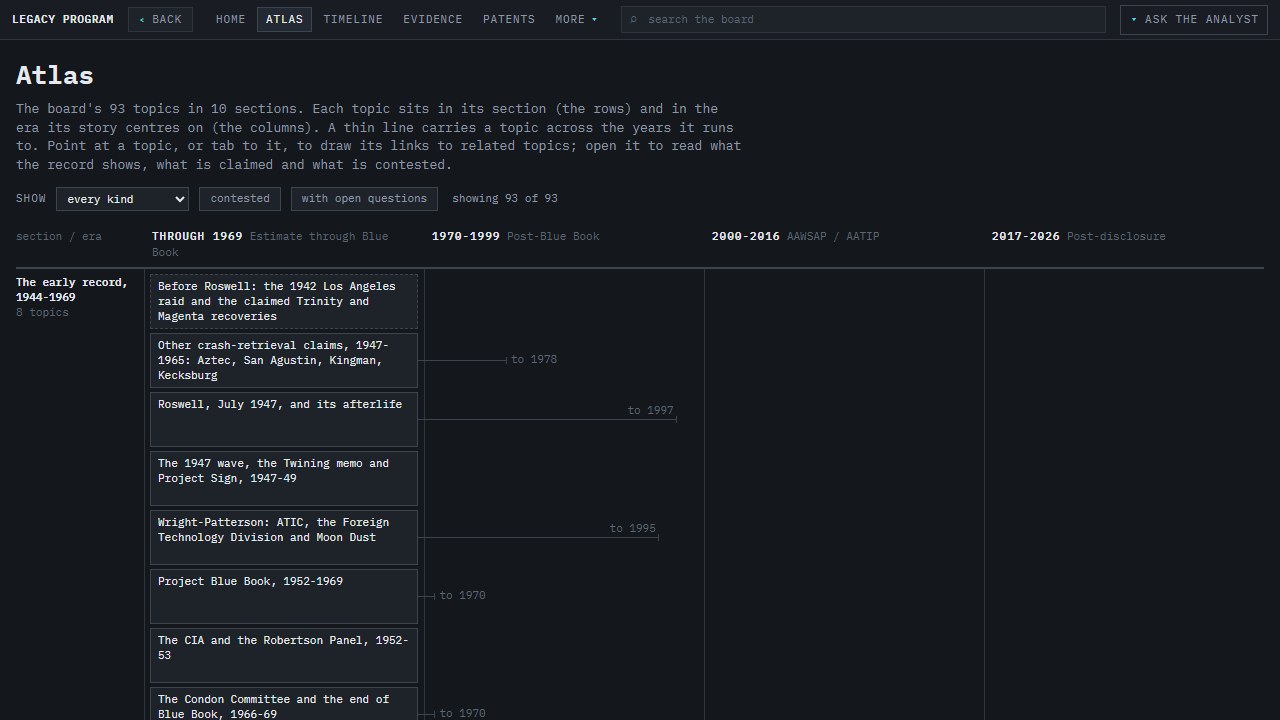Open the Other crash-retrieval claims topic
The height and width of the screenshot is (720, 1280).
[x=284, y=361]
